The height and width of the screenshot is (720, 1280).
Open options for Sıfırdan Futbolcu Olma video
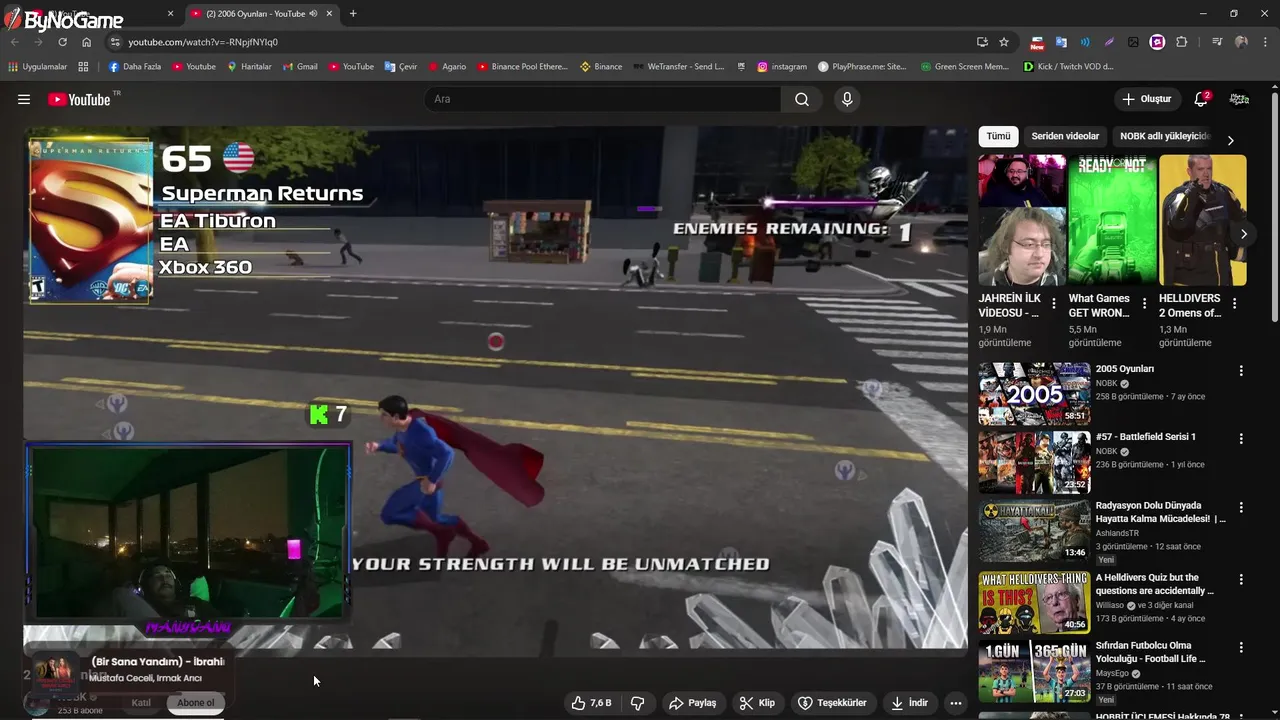coord(1241,647)
